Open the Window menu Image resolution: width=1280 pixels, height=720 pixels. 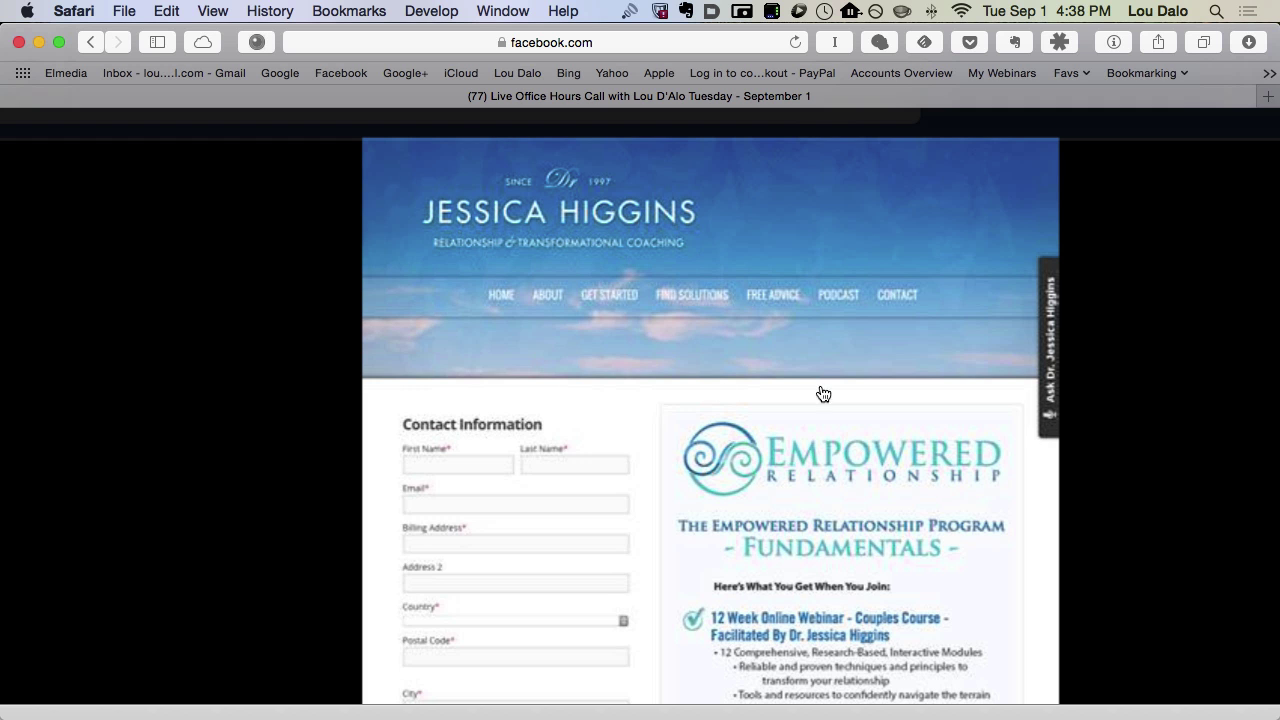pos(503,11)
